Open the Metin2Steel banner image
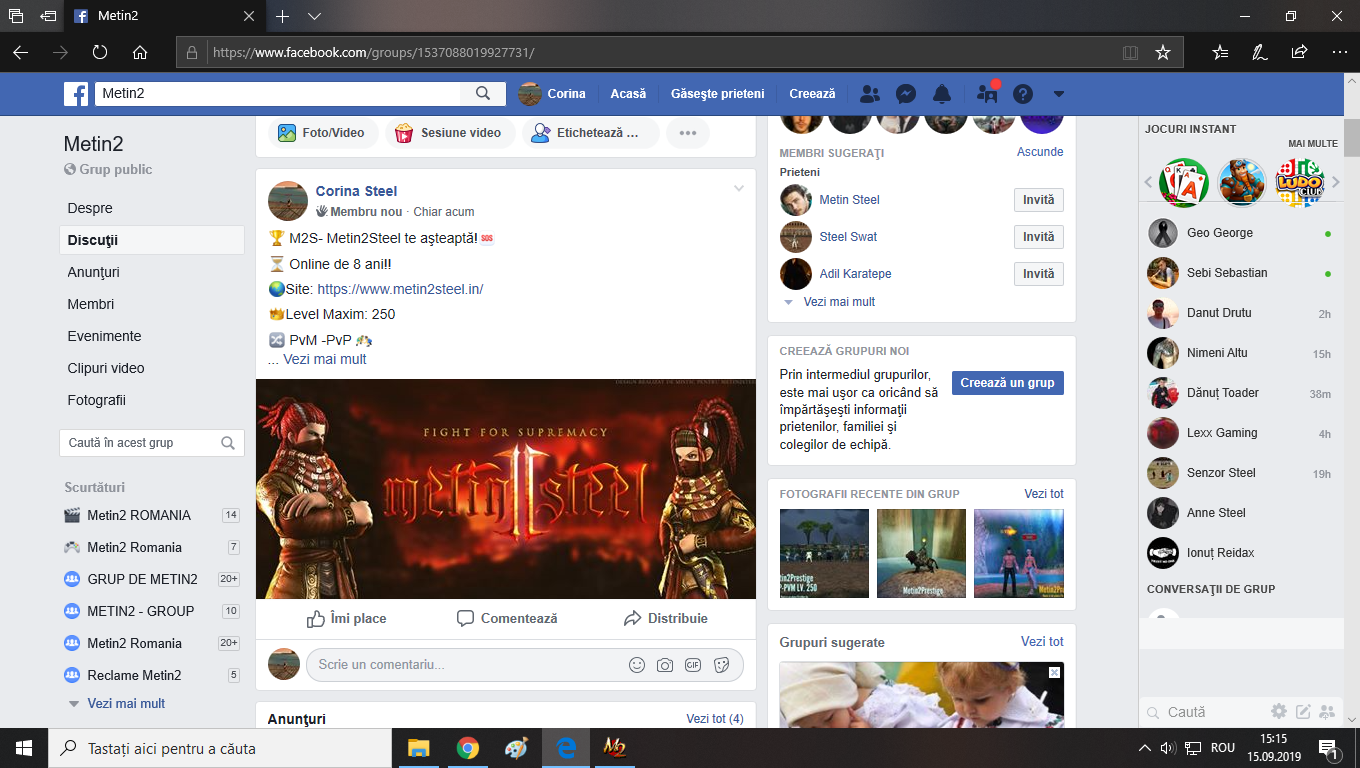Screen dimensions: 1360x768 pyautogui.click(x=506, y=489)
